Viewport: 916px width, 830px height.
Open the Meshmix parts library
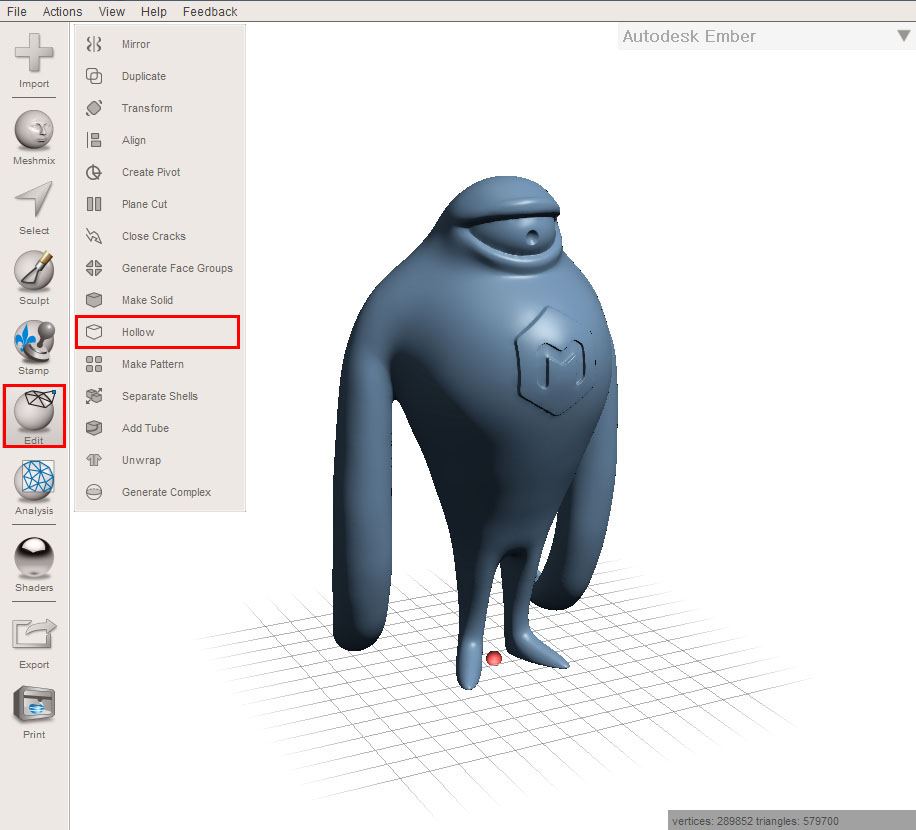coord(34,138)
